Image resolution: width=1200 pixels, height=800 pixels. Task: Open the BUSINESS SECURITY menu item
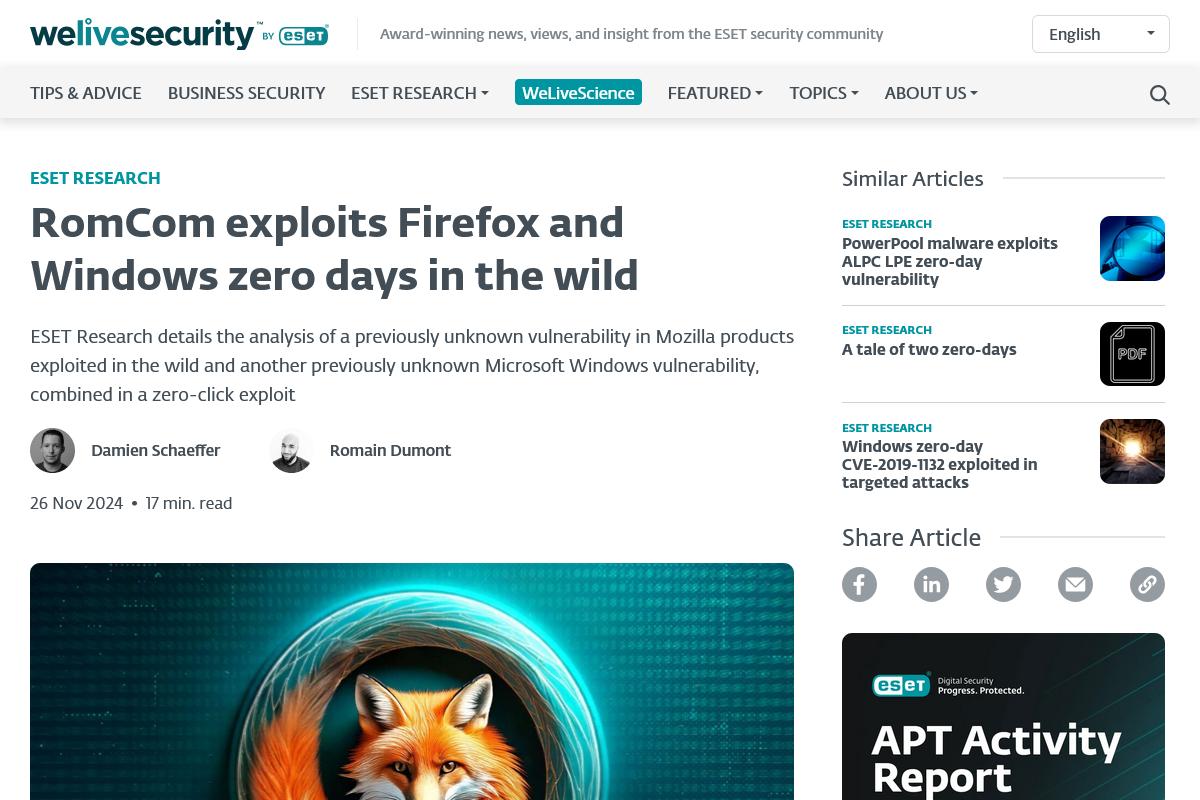[246, 92]
